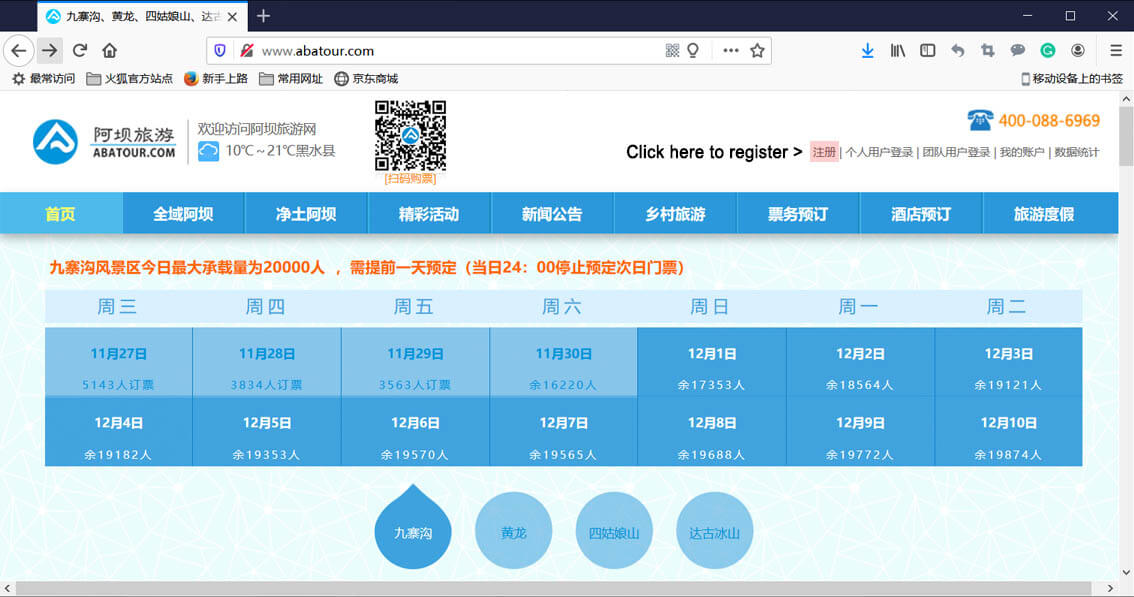Click the QR code for ticket purchase
1134x597 pixels.
410,136
